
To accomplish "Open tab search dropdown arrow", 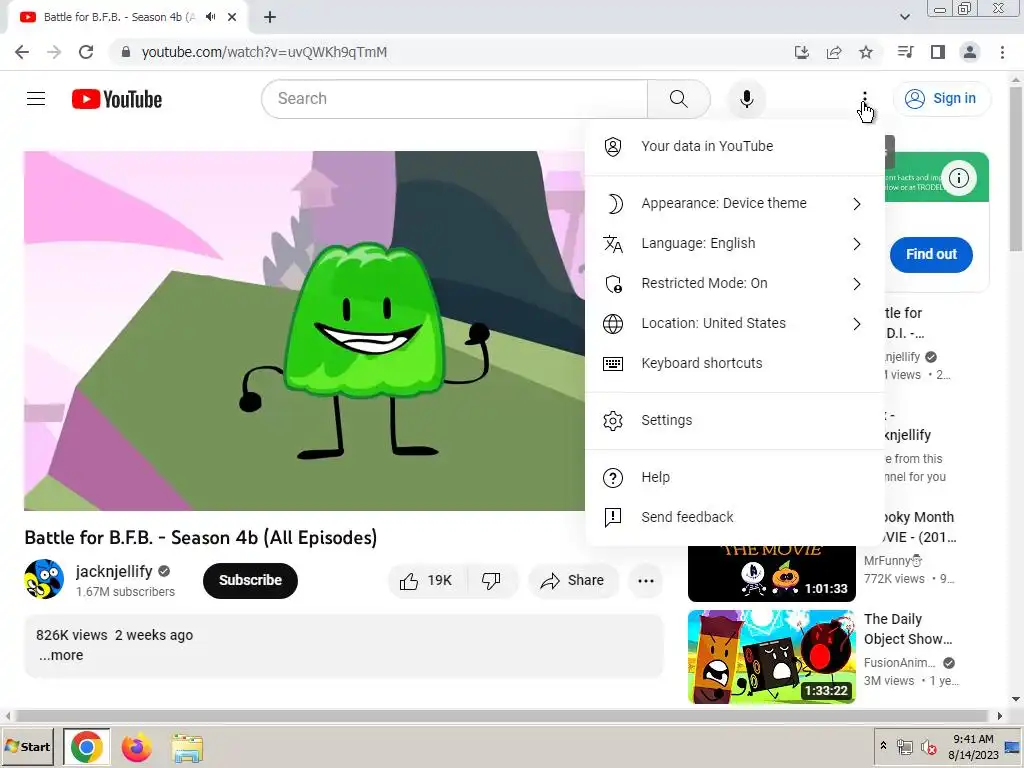I will coord(904,17).
